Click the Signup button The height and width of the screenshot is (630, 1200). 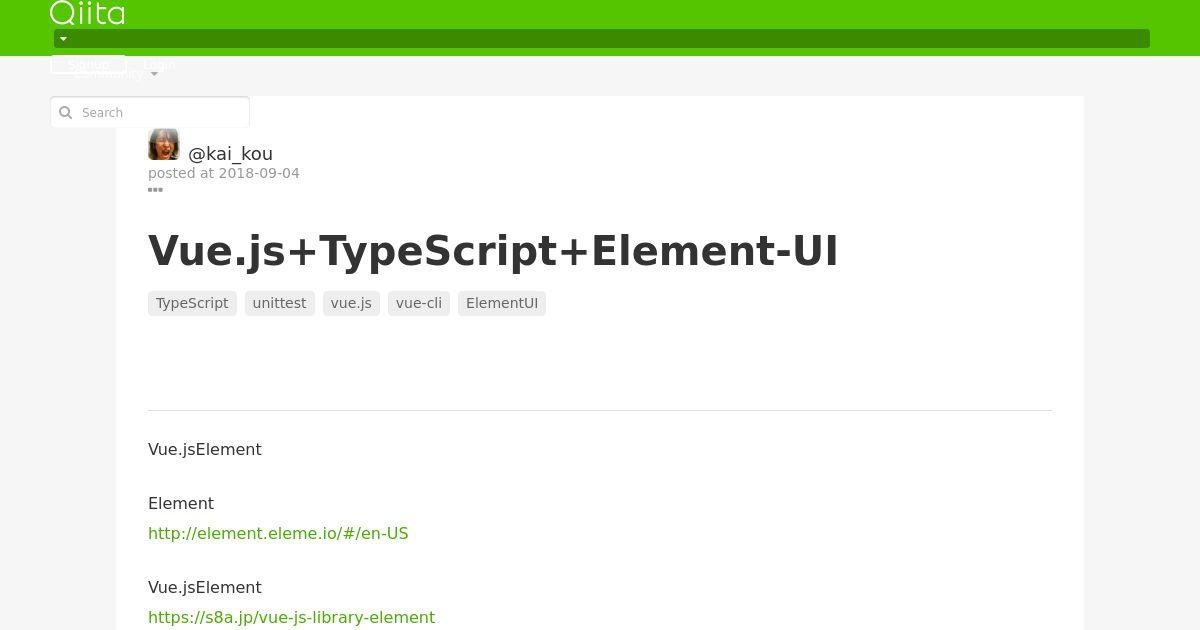pos(88,64)
